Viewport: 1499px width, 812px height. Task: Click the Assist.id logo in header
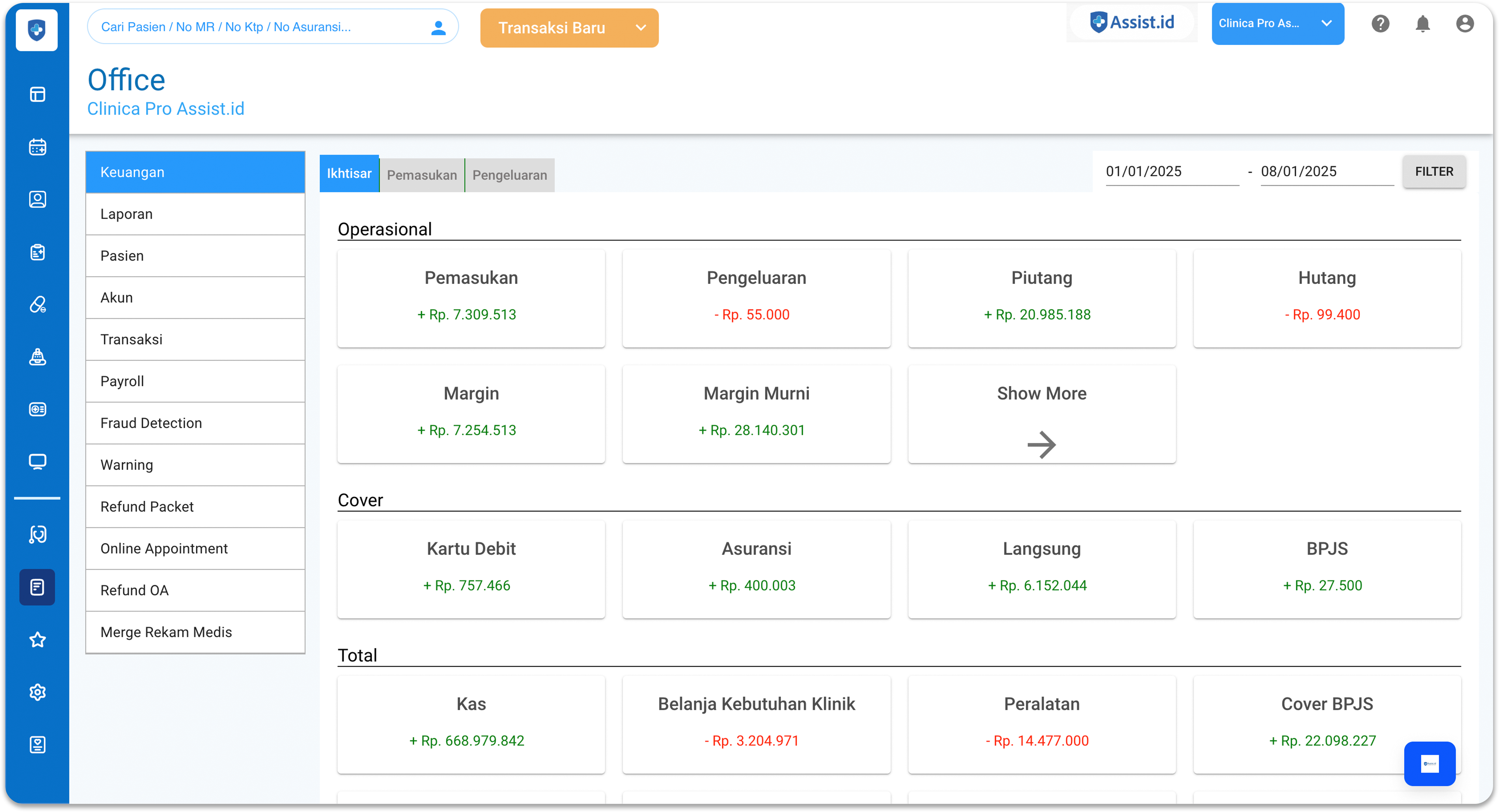1132,23
